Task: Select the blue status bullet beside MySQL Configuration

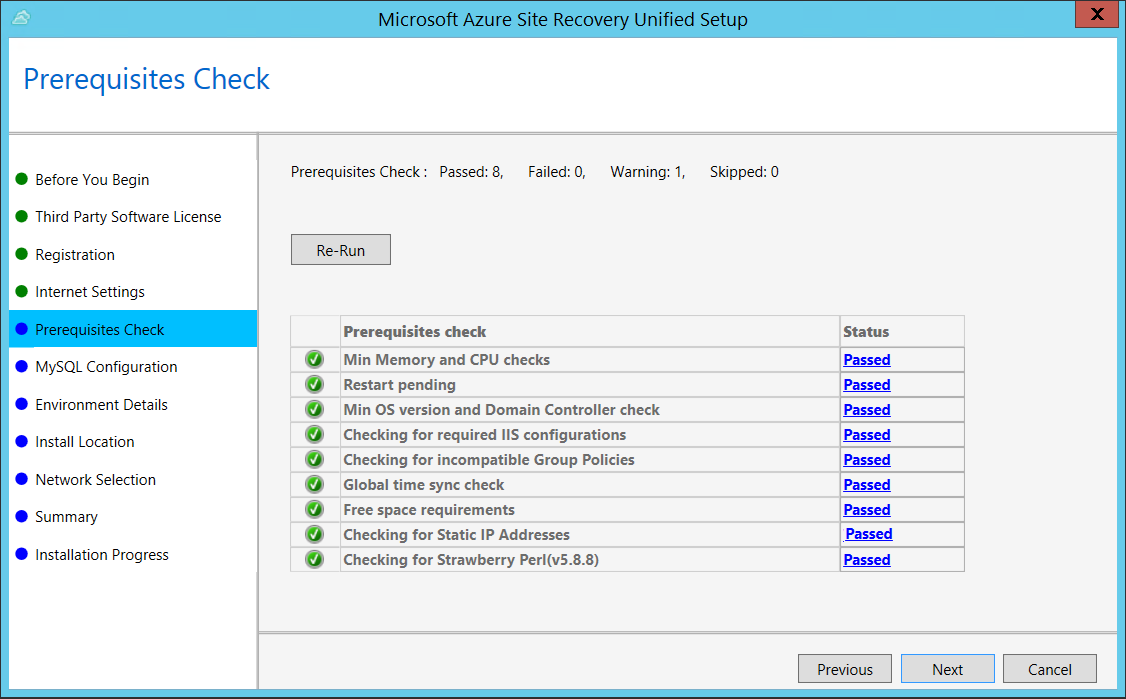Action: (23, 367)
